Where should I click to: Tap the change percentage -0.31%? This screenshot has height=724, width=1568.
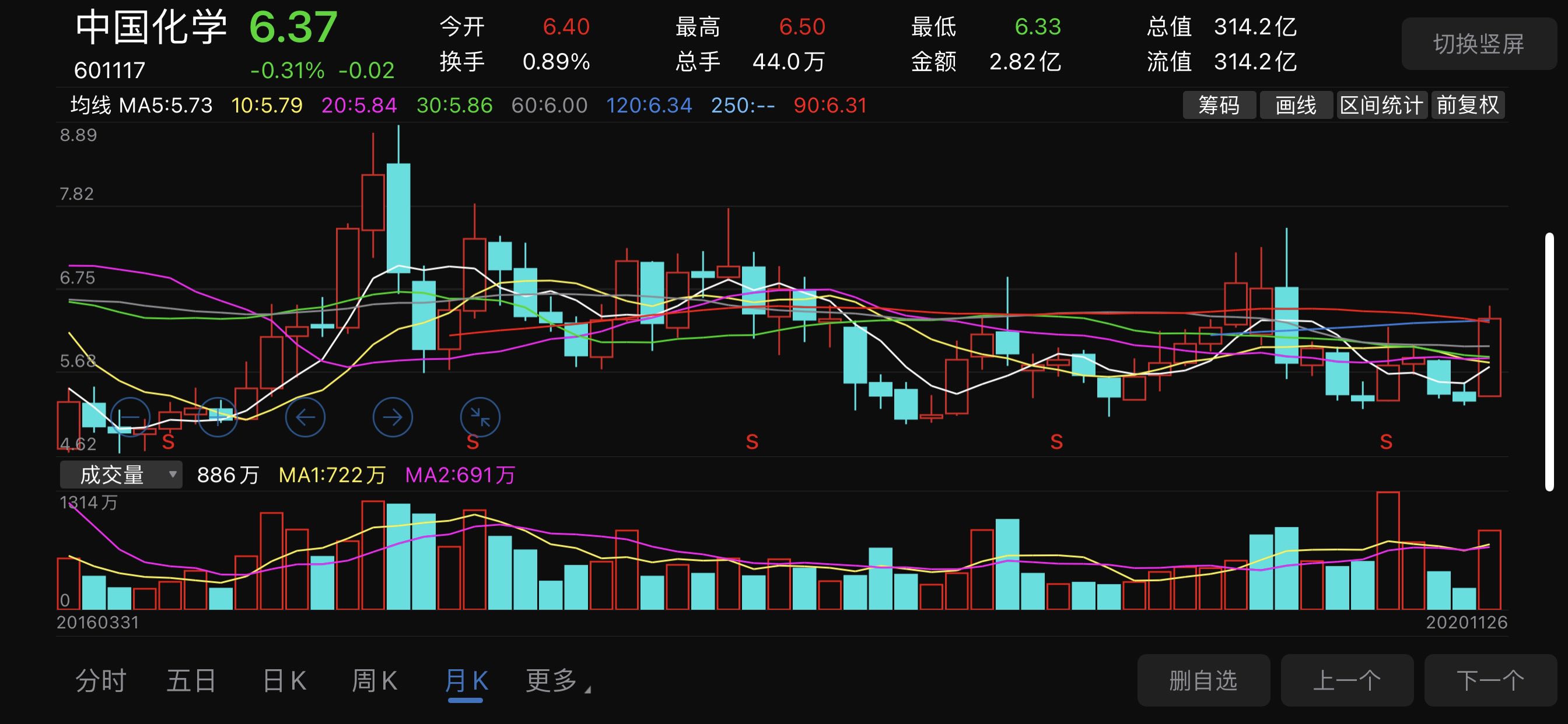point(288,71)
